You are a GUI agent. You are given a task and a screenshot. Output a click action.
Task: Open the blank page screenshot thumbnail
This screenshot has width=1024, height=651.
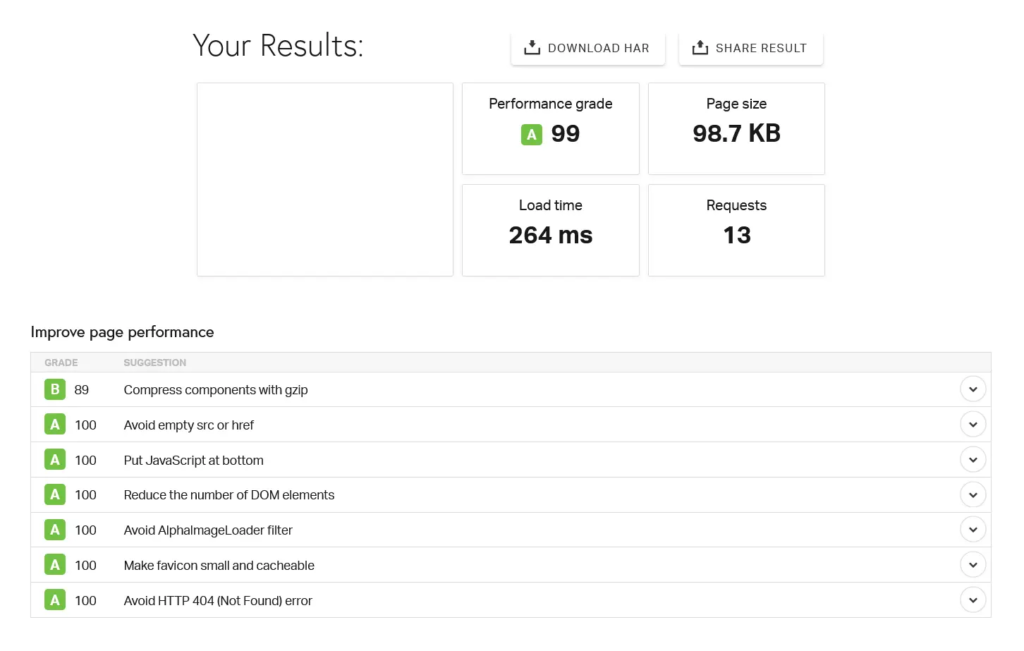(x=325, y=179)
